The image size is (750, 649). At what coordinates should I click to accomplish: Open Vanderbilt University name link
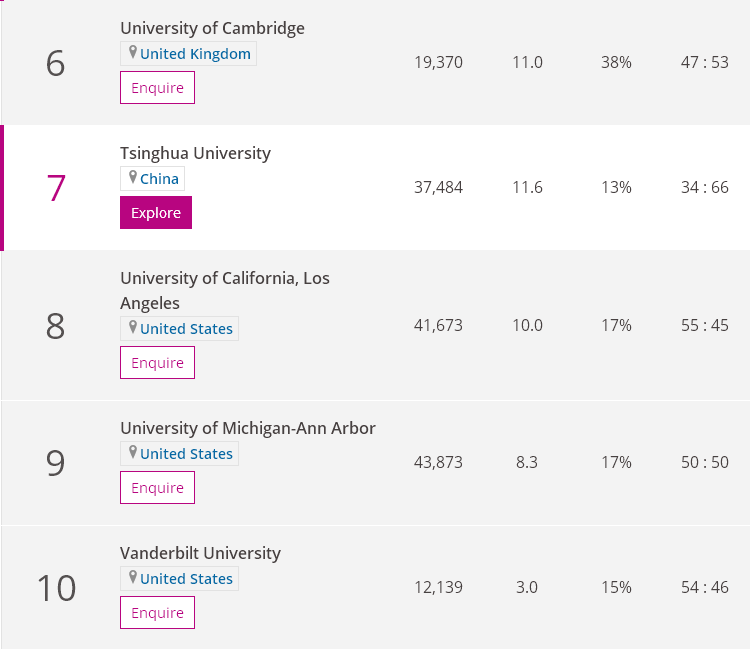pos(200,553)
